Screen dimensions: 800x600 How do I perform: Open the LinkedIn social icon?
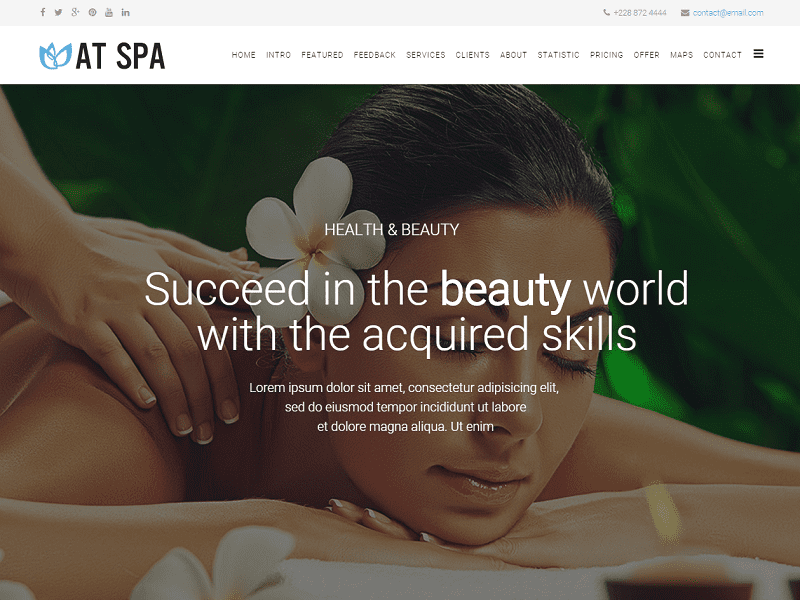point(126,12)
